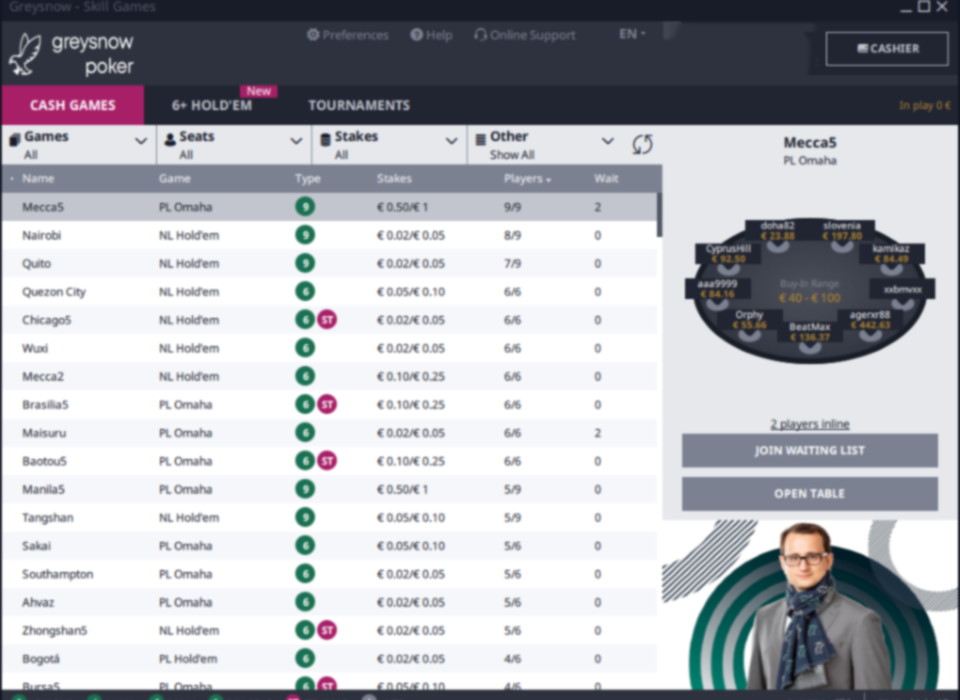Open Preferences from the top bar
This screenshot has width=960, height=700.
pos(348,35)
